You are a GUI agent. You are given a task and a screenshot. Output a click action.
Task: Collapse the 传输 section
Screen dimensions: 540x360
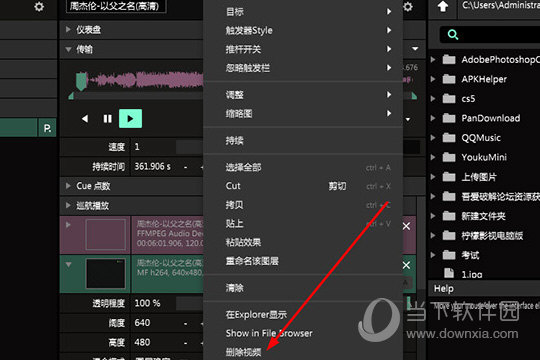click(68, 49)
